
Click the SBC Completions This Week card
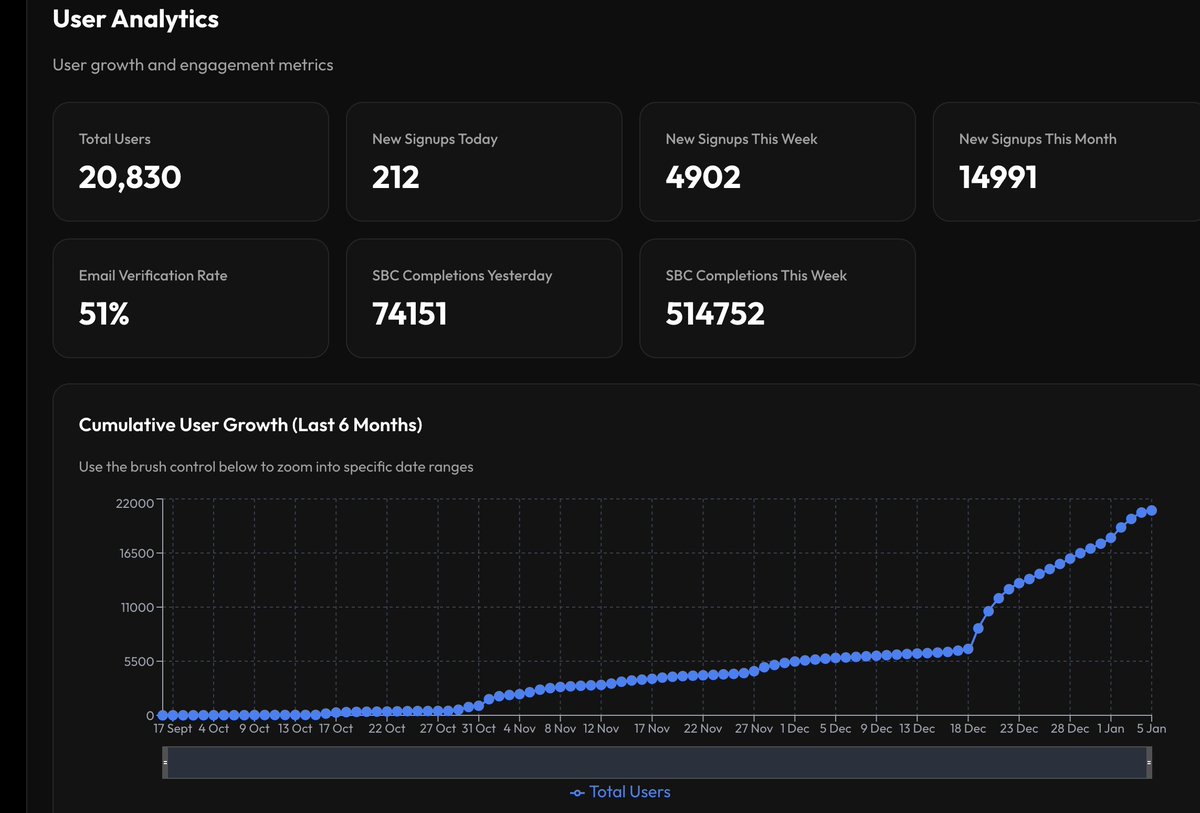pyautogui.click(x=777, y=298)
